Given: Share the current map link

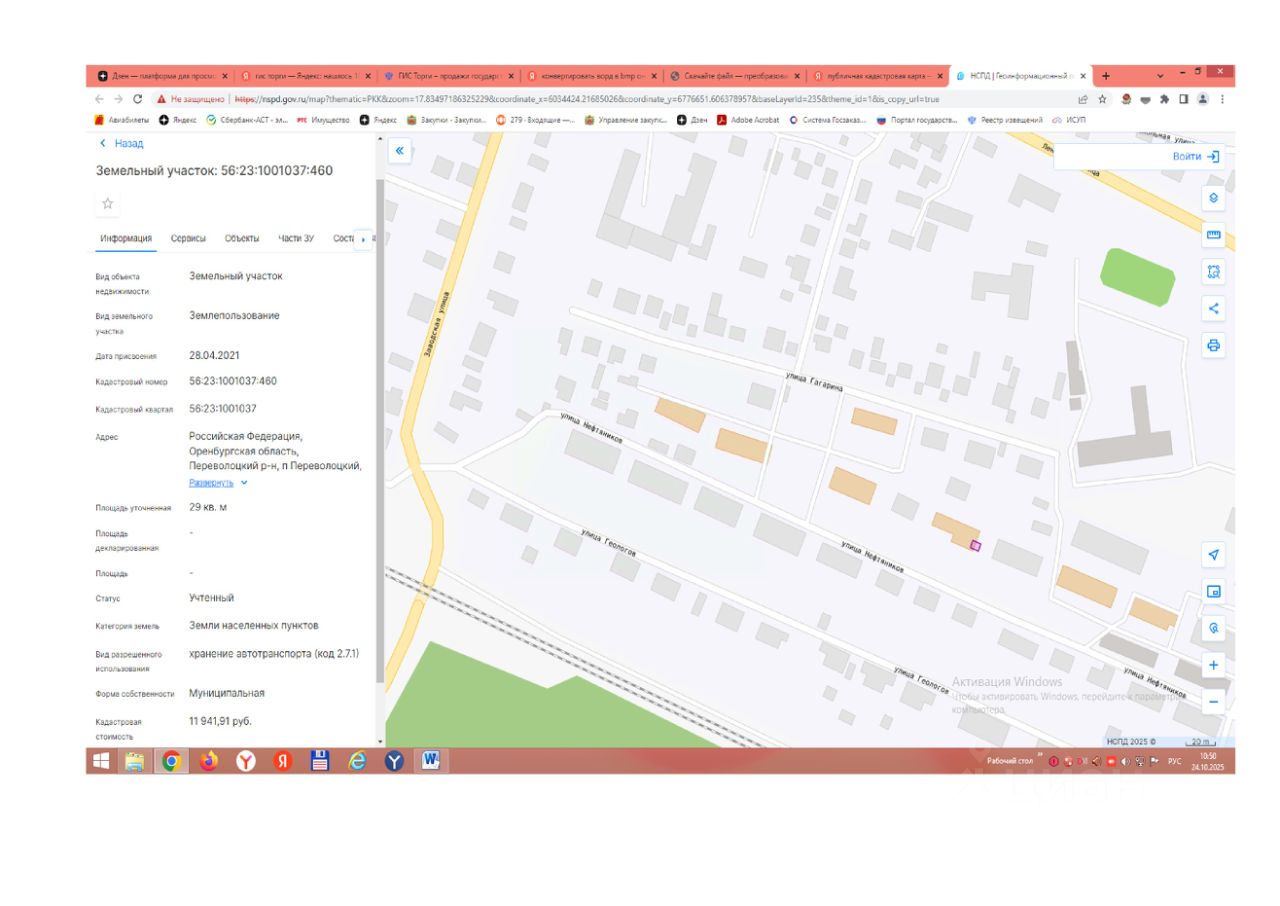Looking at the screenshot, I should [x=1214, y=309].
